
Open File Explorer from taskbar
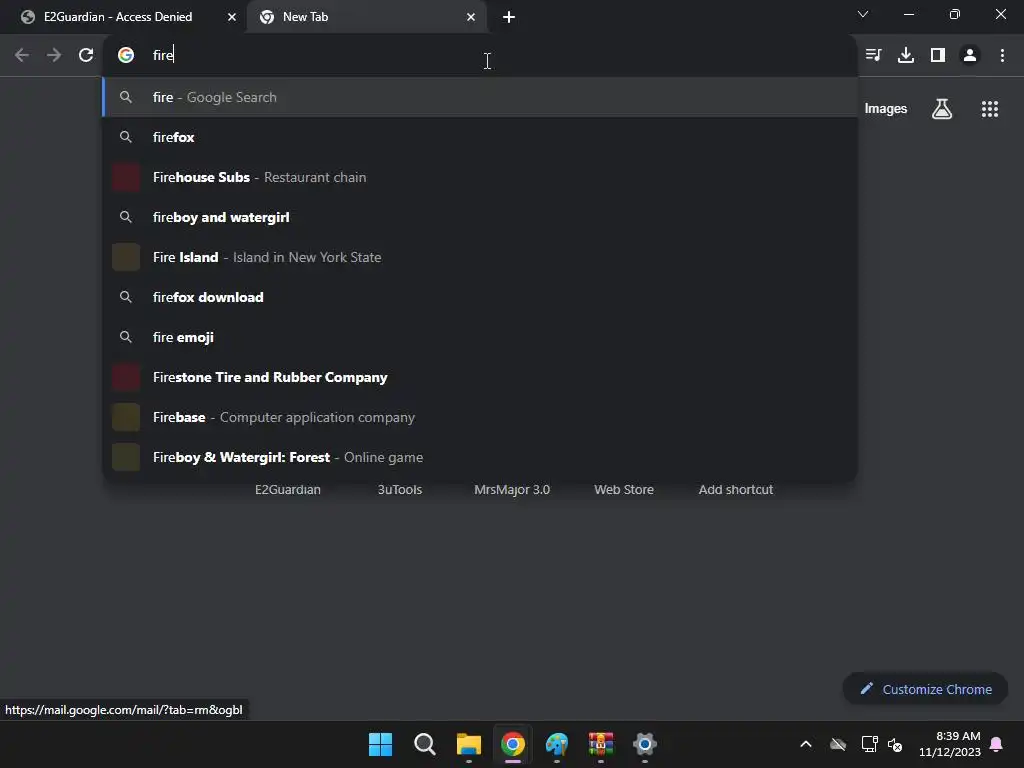469,744
